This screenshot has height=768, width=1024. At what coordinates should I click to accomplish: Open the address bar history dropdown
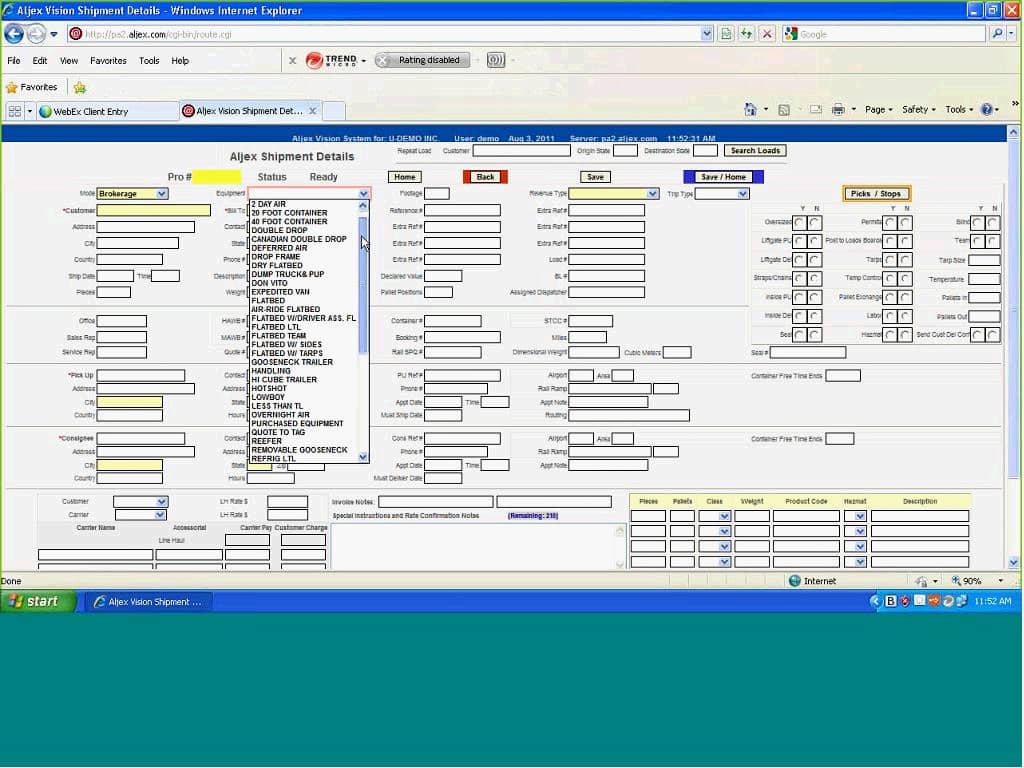click(706, 33)
